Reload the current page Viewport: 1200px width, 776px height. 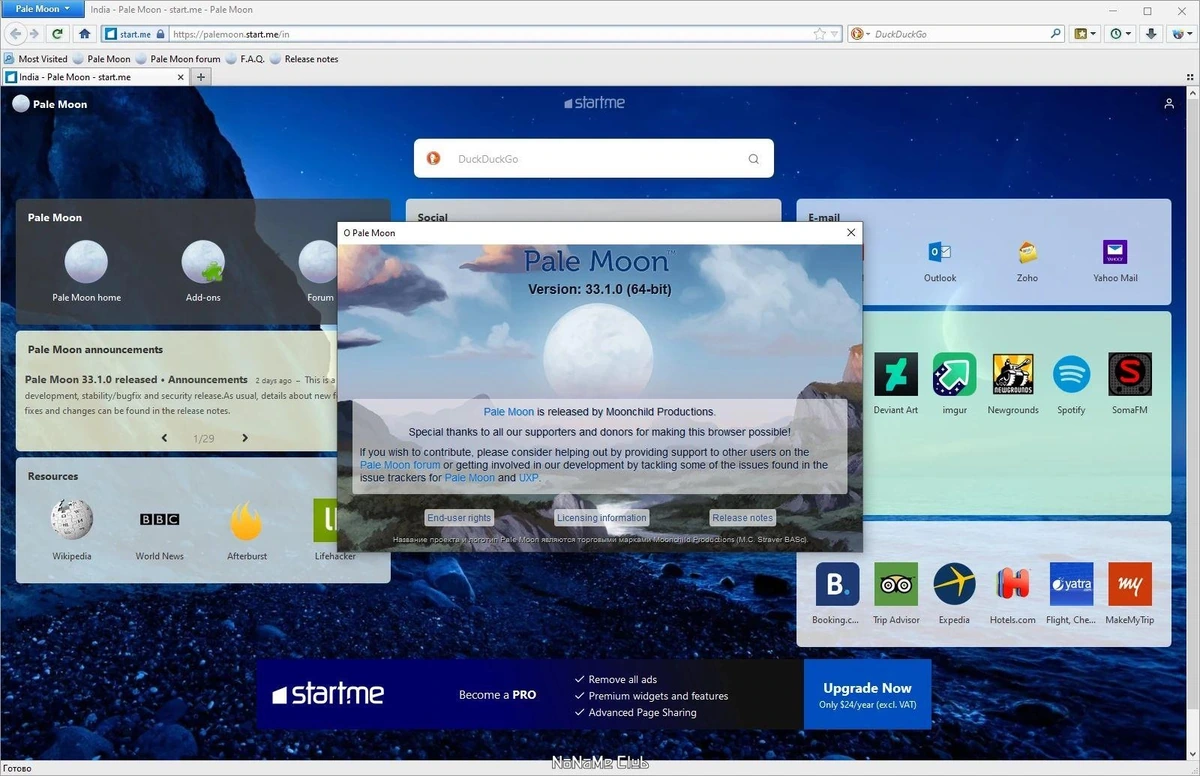(58, 34)
